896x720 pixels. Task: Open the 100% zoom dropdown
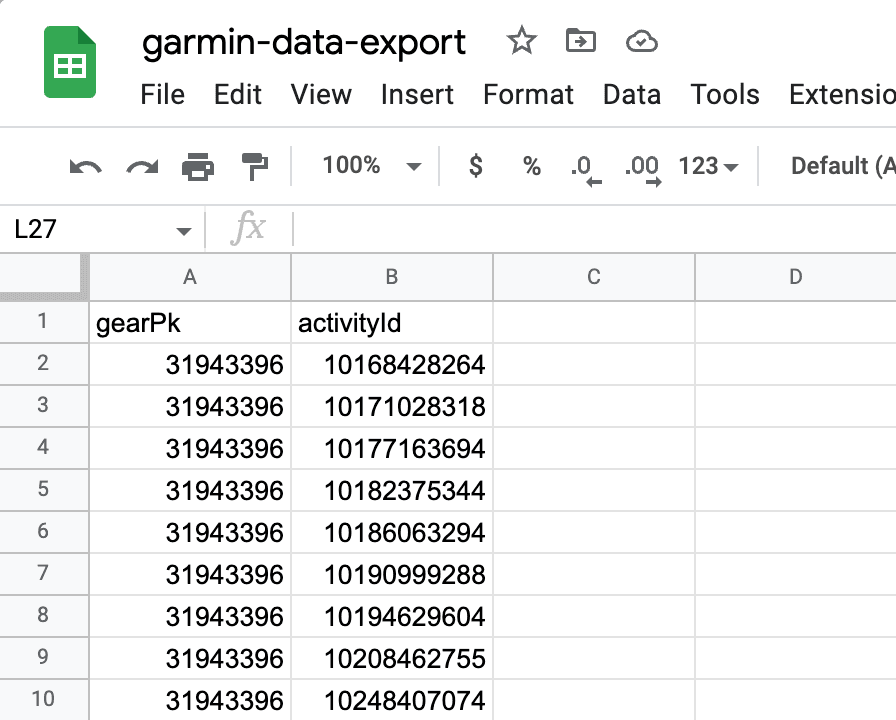pos(370,166)
